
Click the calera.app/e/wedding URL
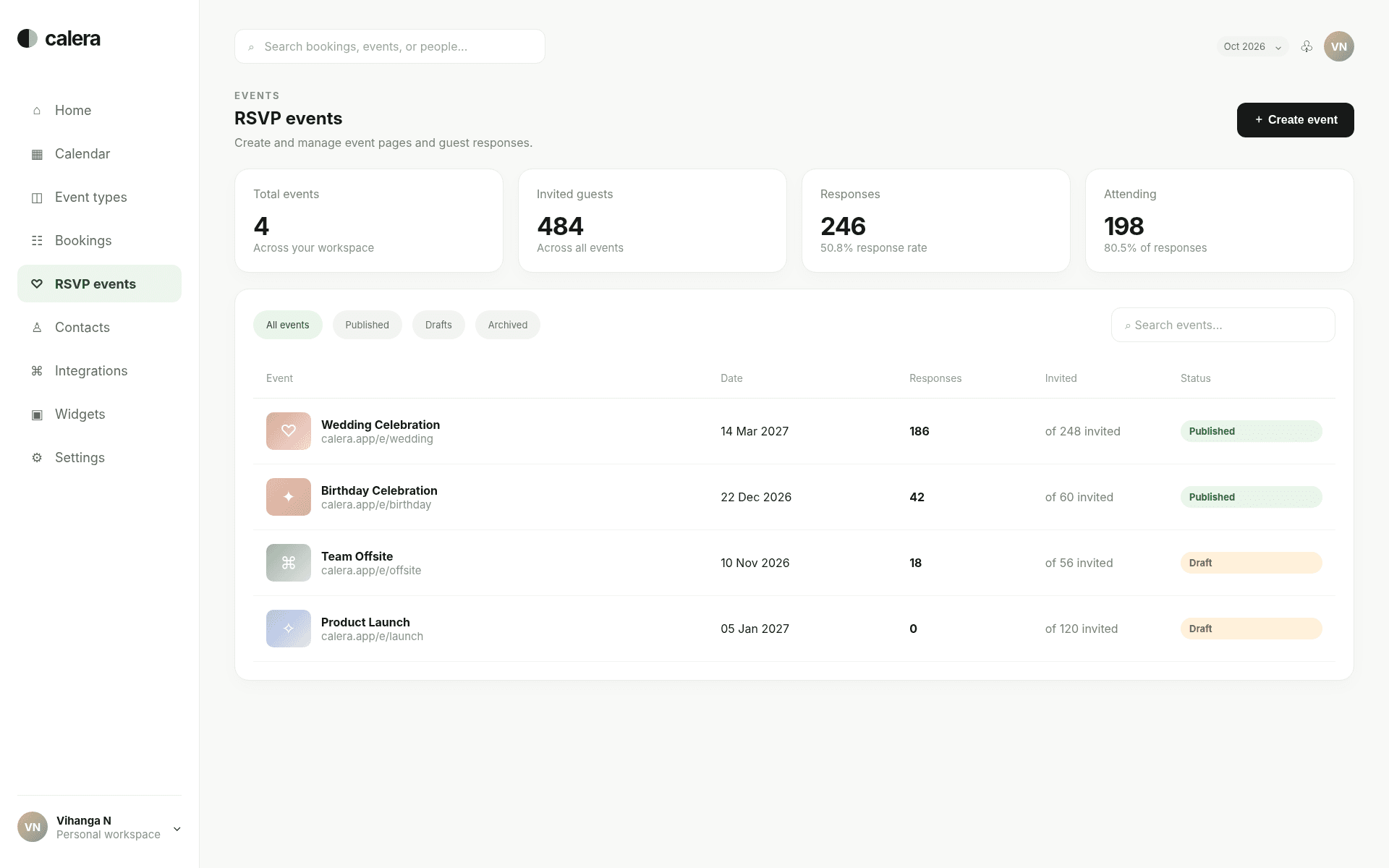pyautogui.click(x=377, y=439)
